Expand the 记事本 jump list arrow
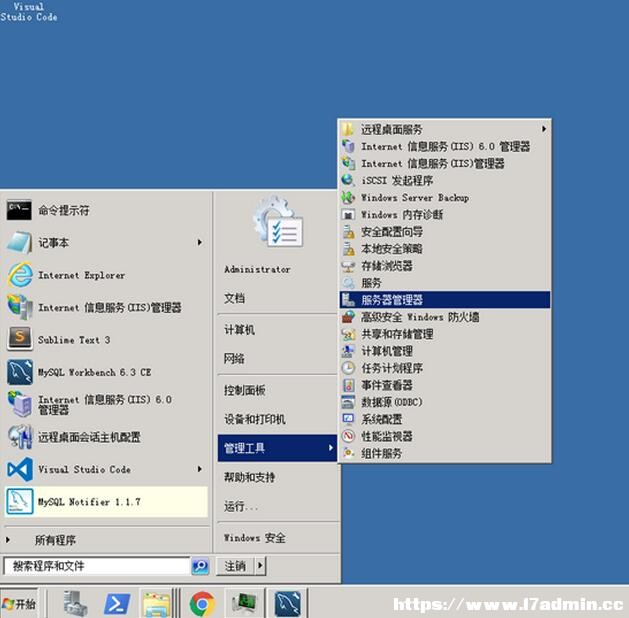 (x=199, y=242)
